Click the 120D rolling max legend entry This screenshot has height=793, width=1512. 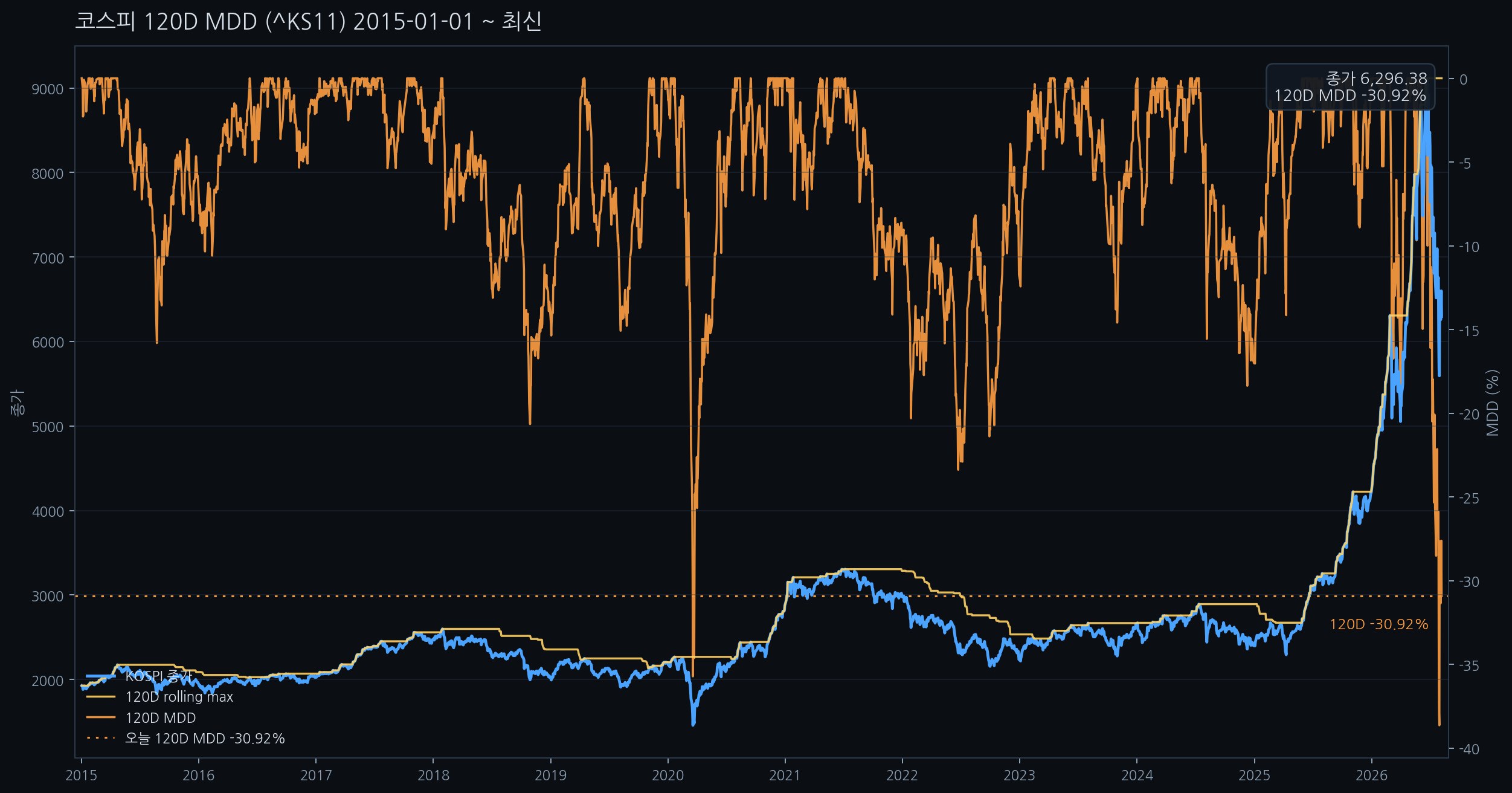coord(159,697)
